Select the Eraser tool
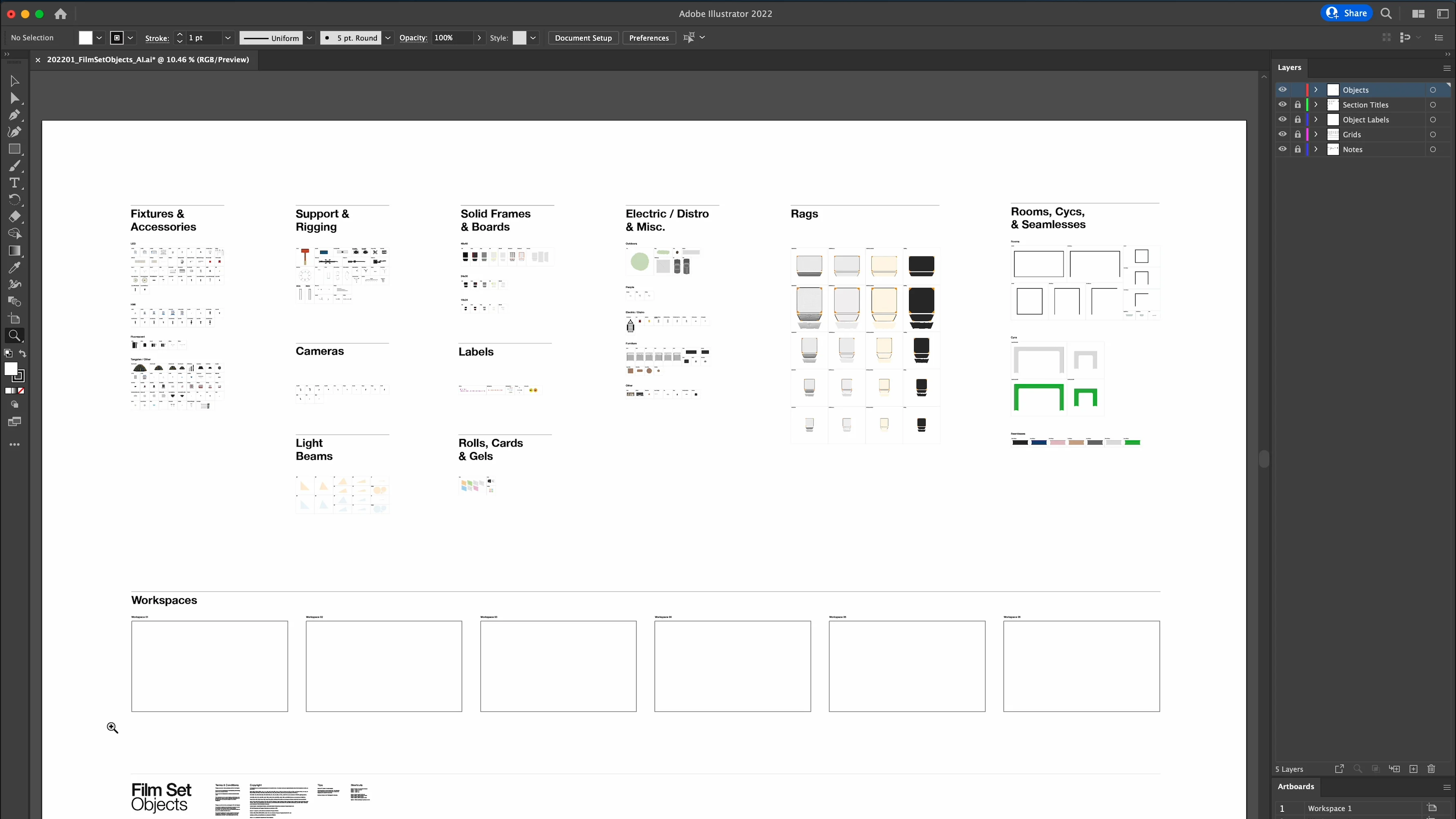 tap(15, 216)
